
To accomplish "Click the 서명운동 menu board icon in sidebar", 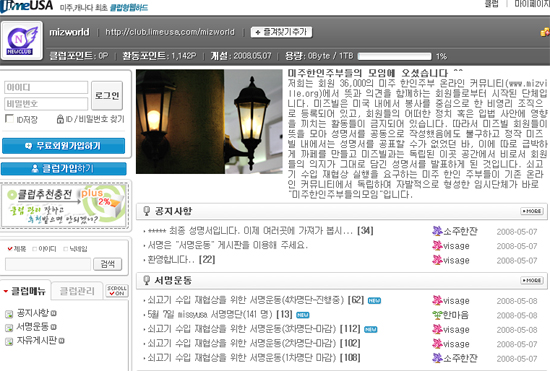I will pos(9,328).
